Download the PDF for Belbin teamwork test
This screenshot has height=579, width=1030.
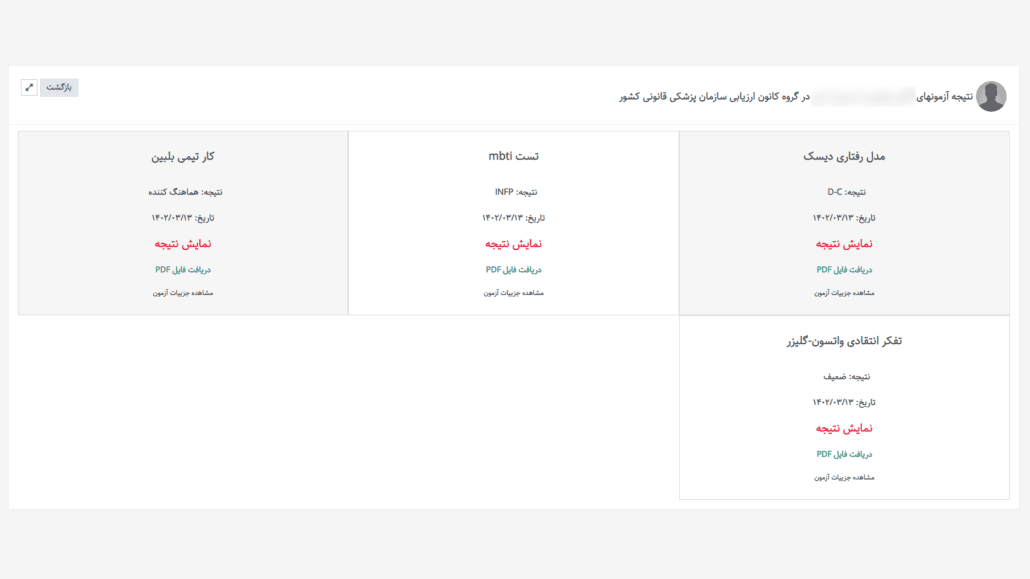point(183,270)
